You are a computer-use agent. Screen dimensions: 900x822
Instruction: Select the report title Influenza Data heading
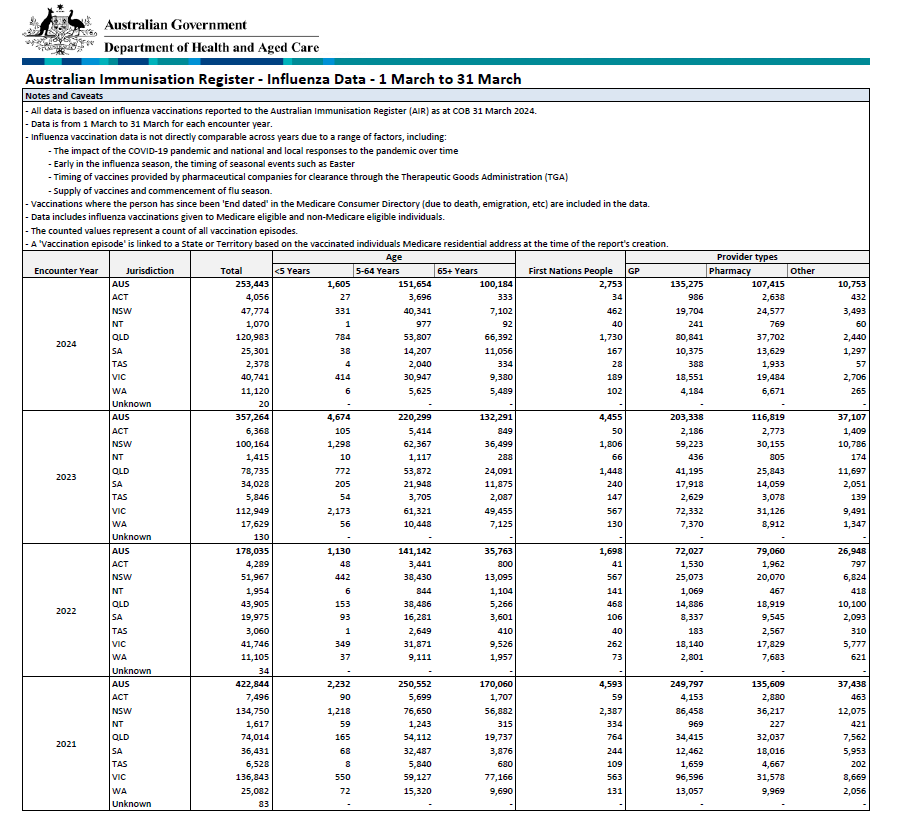coord(273,79)
